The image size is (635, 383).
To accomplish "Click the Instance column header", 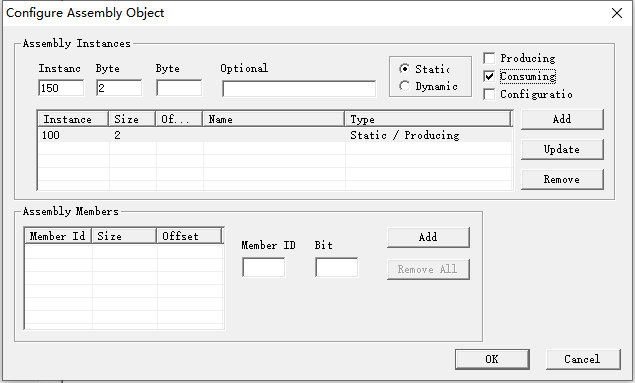I will coord(73,119).
